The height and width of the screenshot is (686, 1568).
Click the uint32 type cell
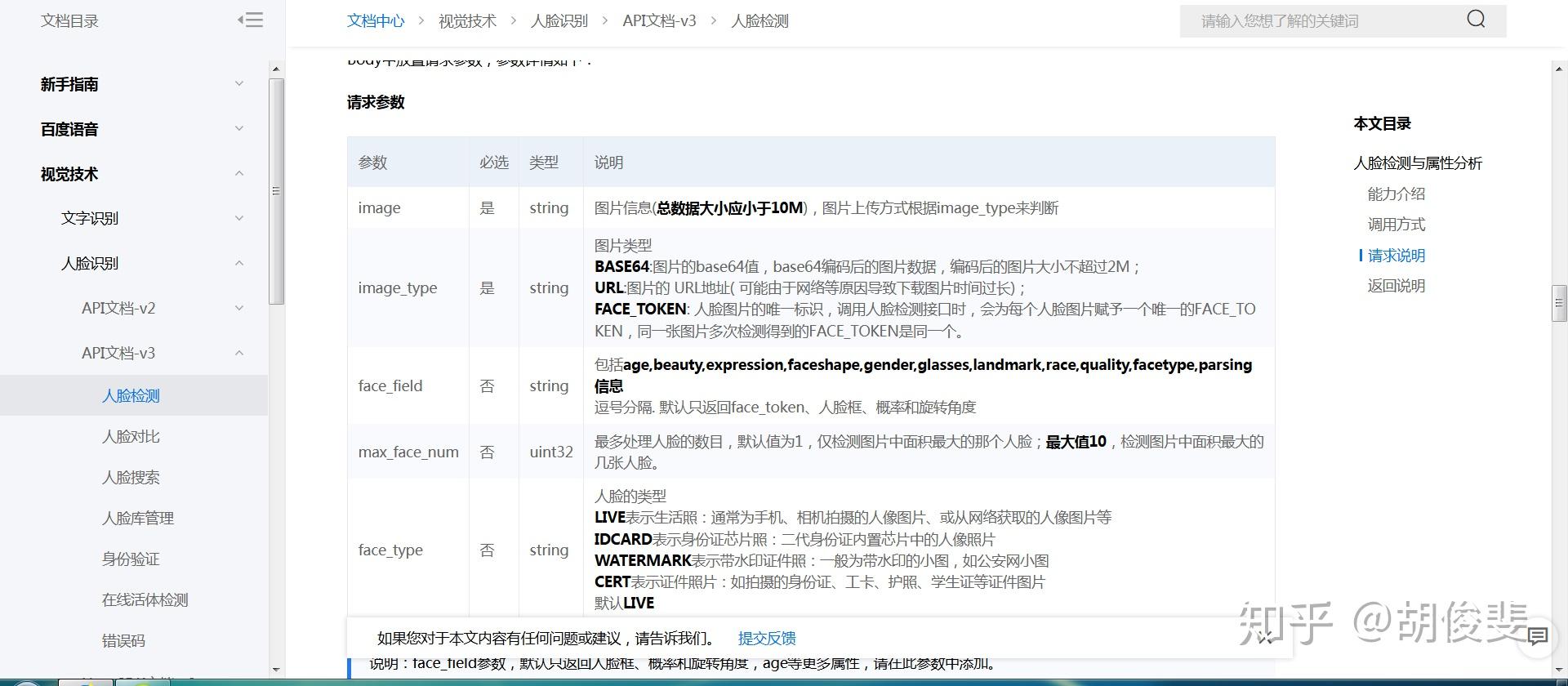point(551,452)
